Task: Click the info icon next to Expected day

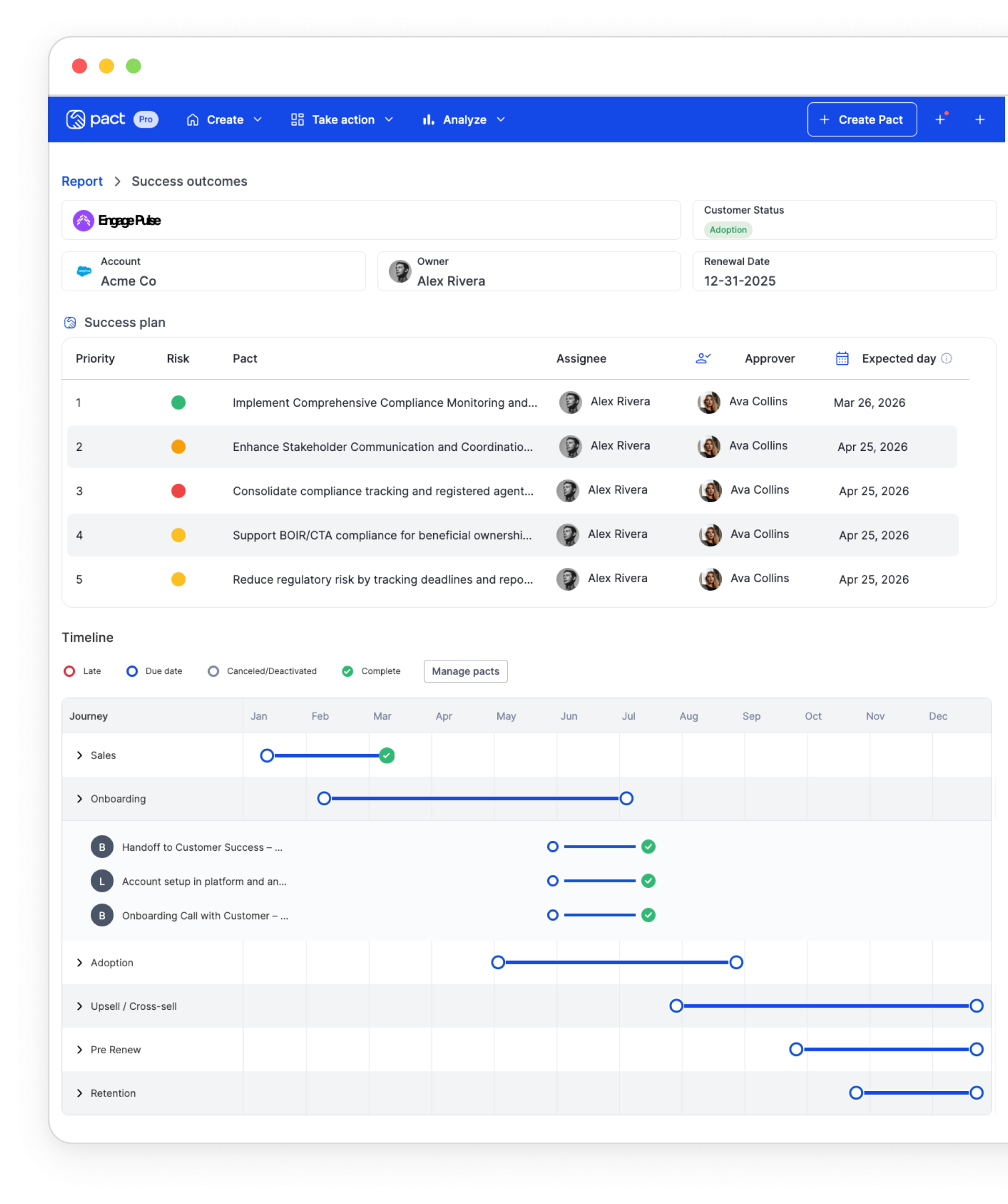Action: (947, 358)
